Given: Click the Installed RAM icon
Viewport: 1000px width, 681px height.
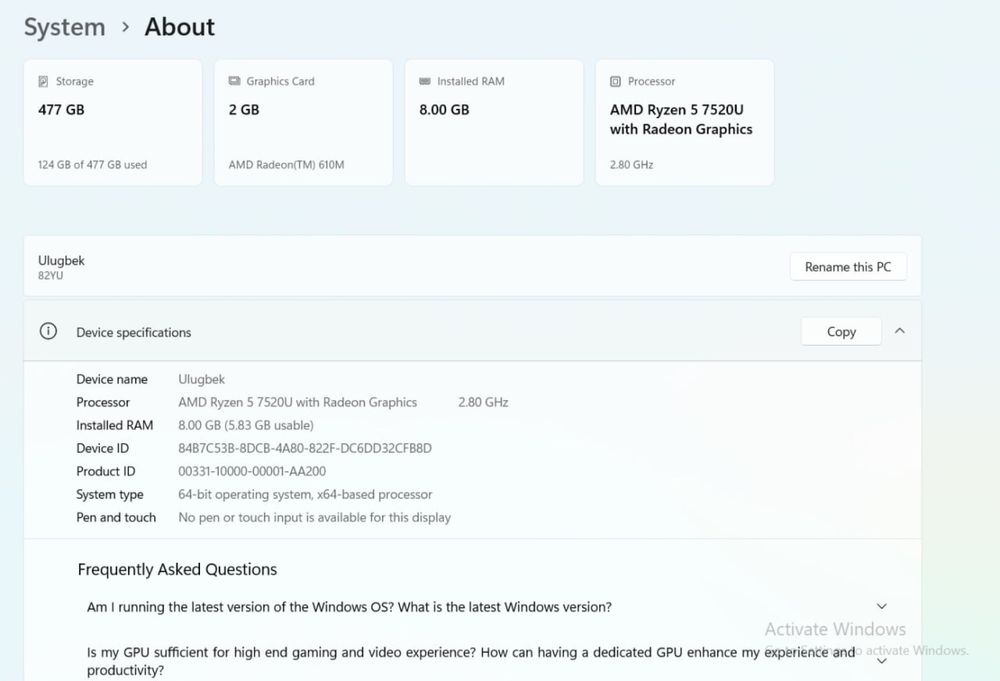Looking at the screenshot, I should pos(424,81).
